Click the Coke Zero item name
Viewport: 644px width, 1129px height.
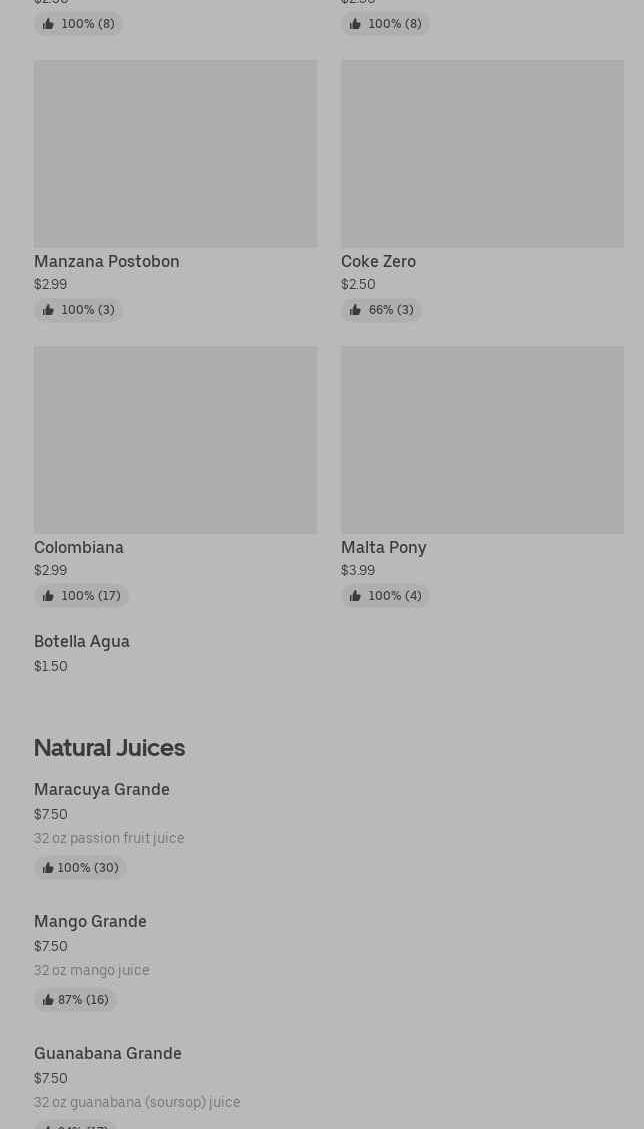[378, 262]
